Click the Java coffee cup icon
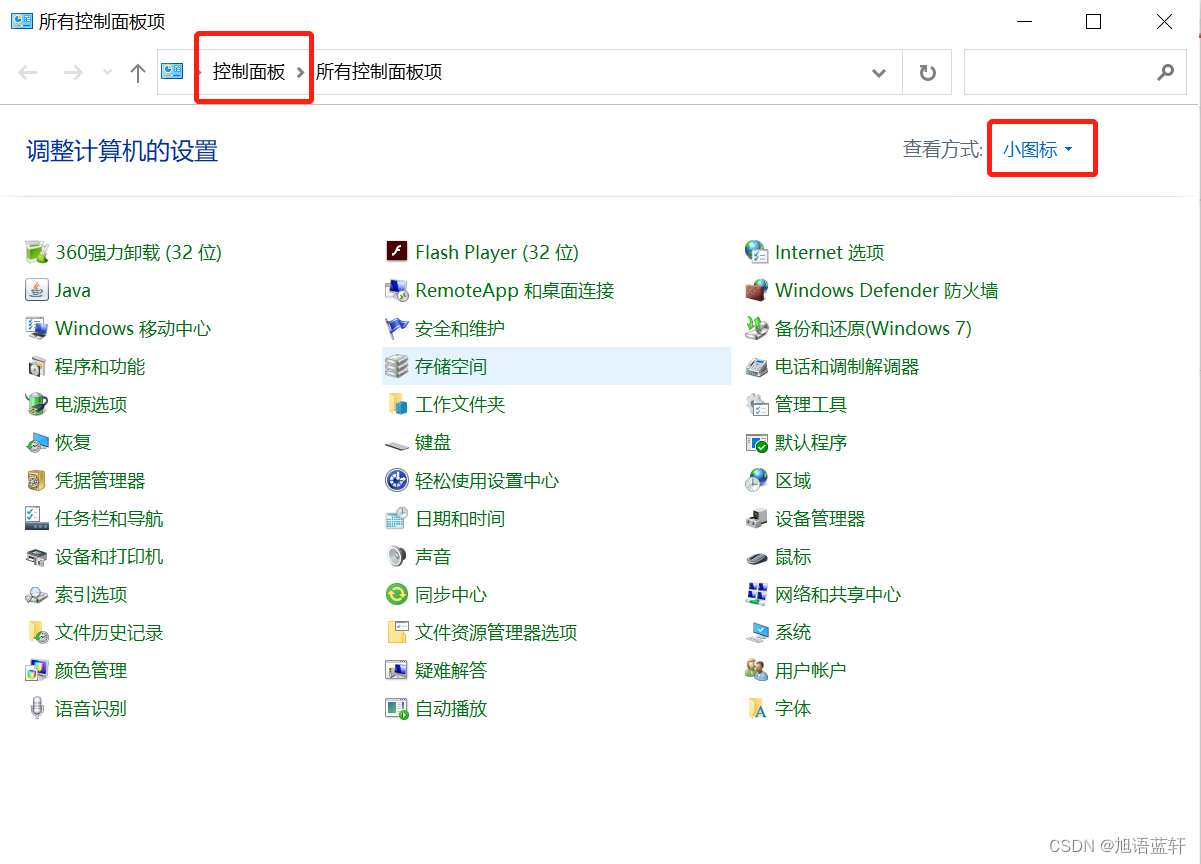The image size is (1201, 864). [x=37, y=290]
